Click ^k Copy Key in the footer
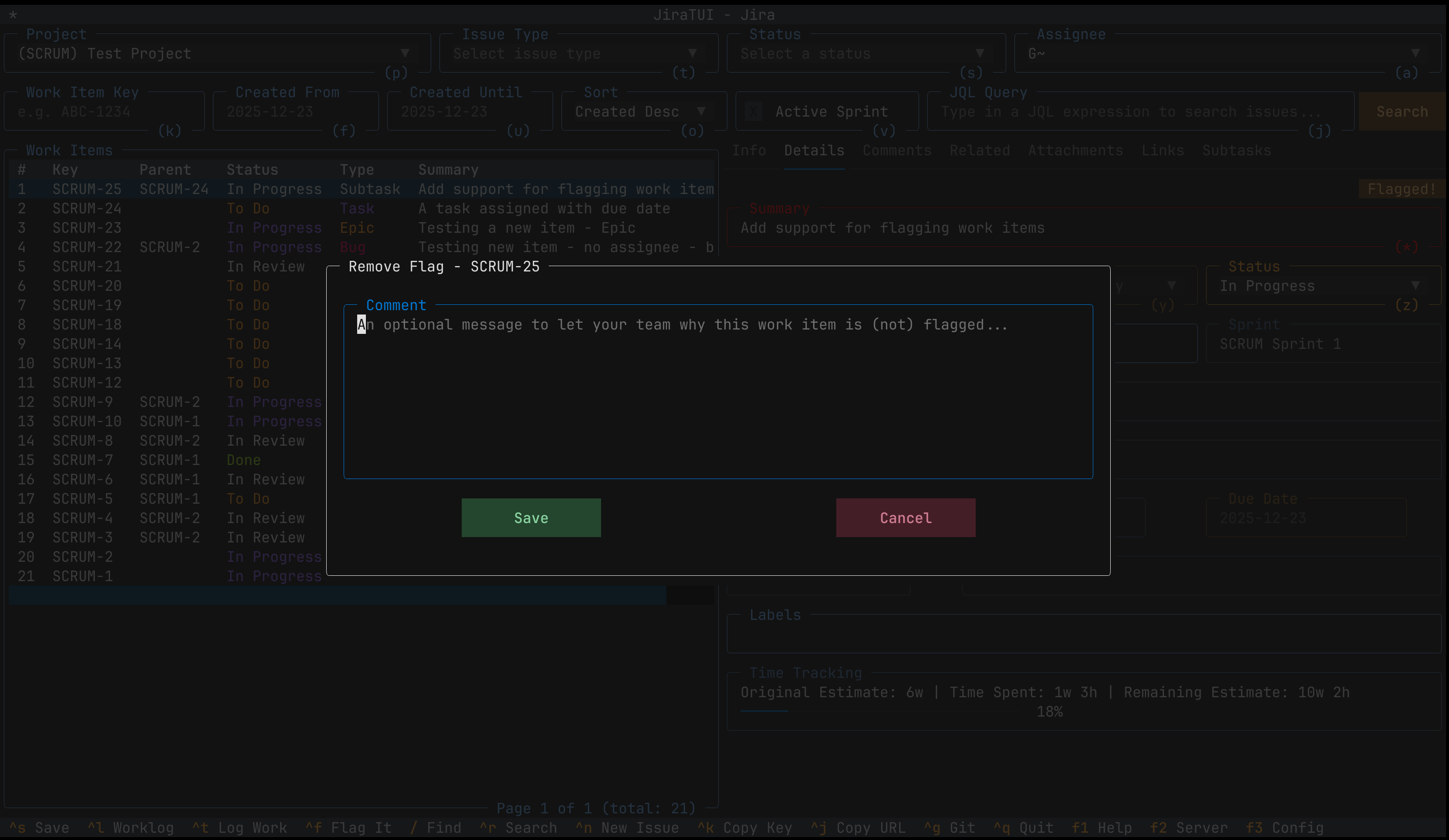The image size is (1449, 840). 745,828
